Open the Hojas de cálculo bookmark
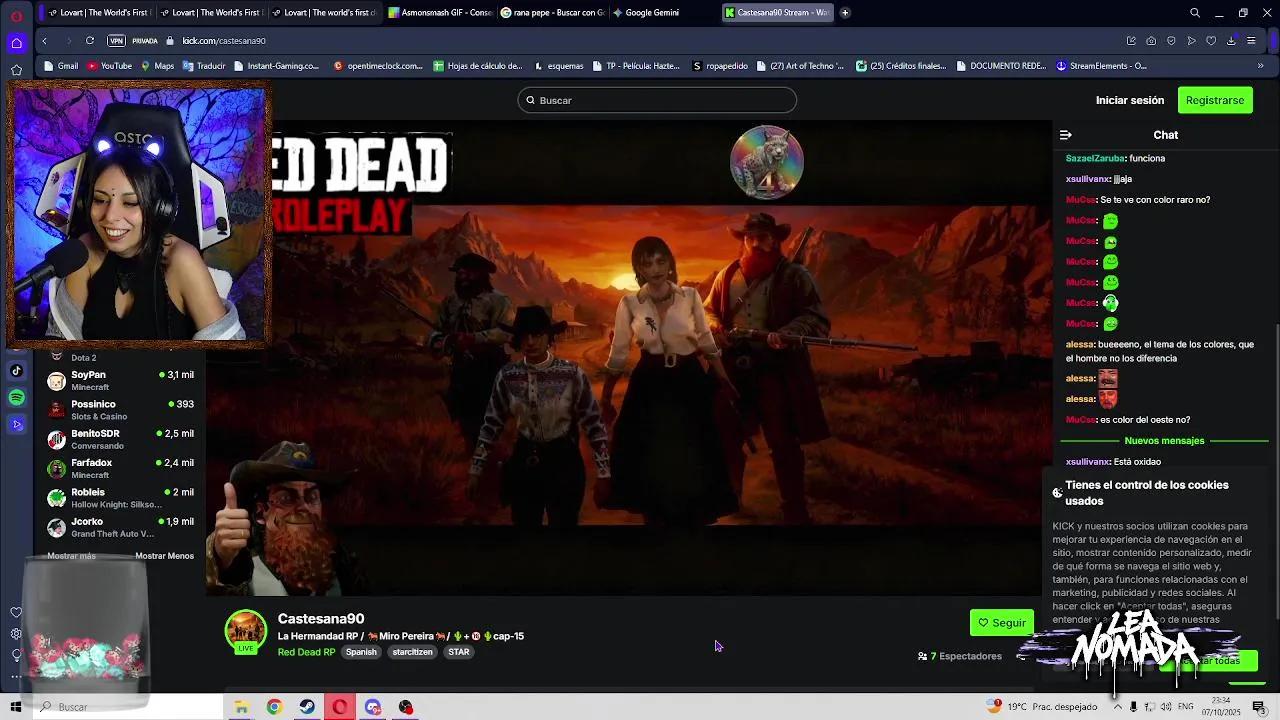This screenshot has width=1280, height=720. [x=478, y=66]
